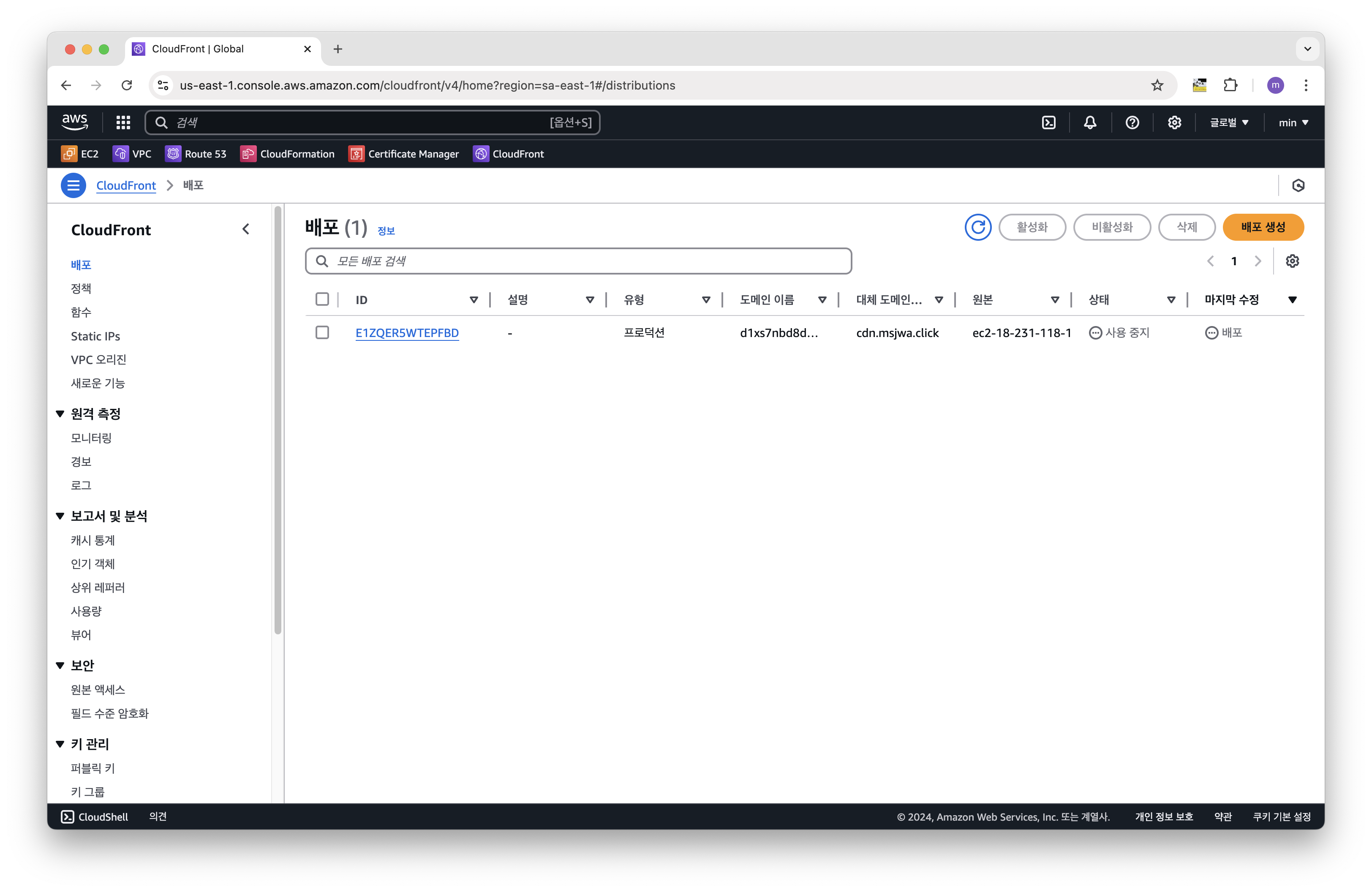Screen dimensions: 1372x892
Task: Open CloudShell icon in top navigation bar
Action: point(1048,123)
